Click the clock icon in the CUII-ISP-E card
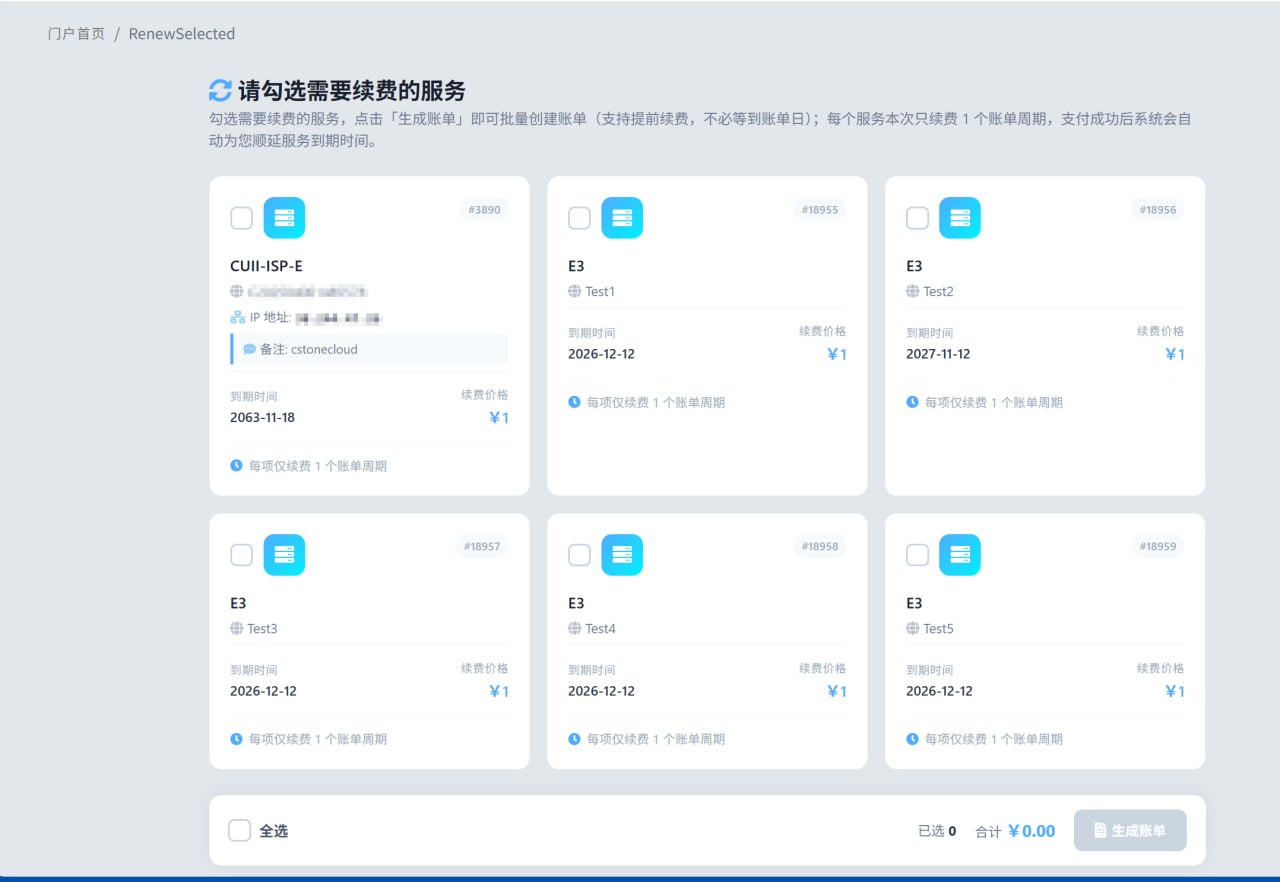Screen dimensions: 1280x882 [x=237, y=465]
